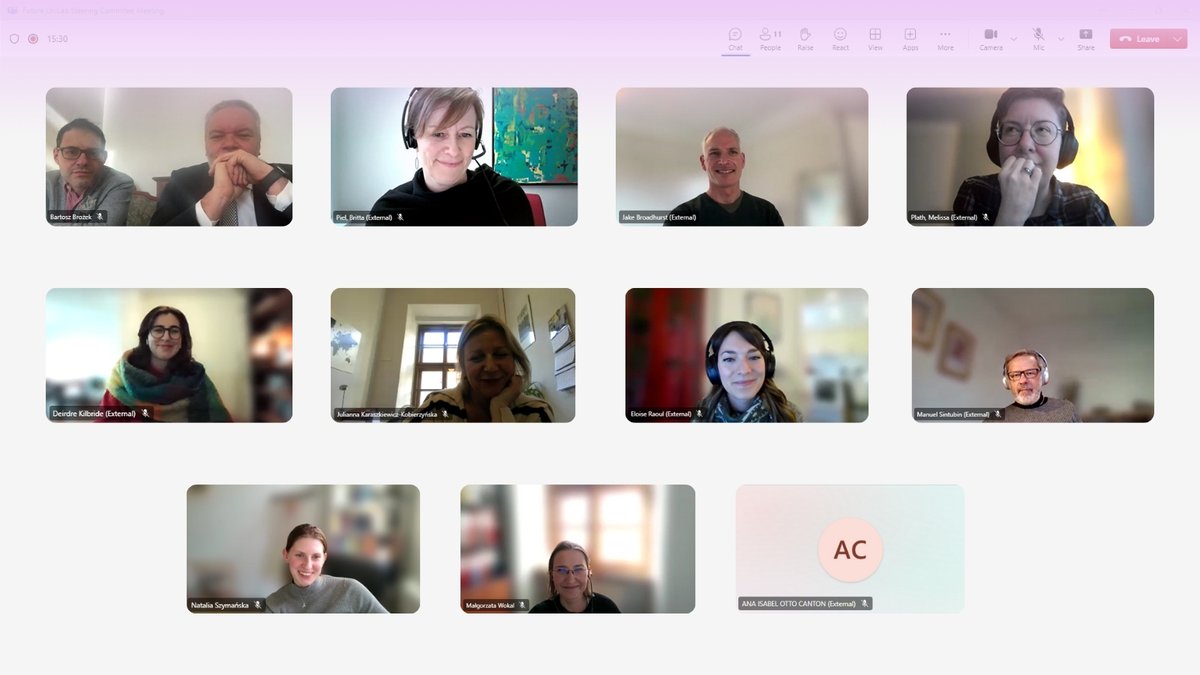Expand the camera options dropdown arrow
The height and width of the screenshot is (675, 1200).
[1014, 39]
